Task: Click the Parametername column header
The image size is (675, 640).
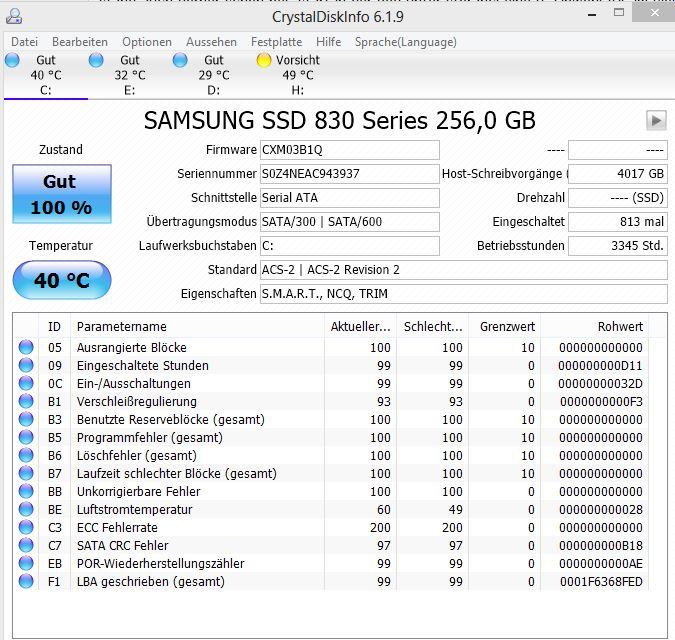Action: (198, 327)
